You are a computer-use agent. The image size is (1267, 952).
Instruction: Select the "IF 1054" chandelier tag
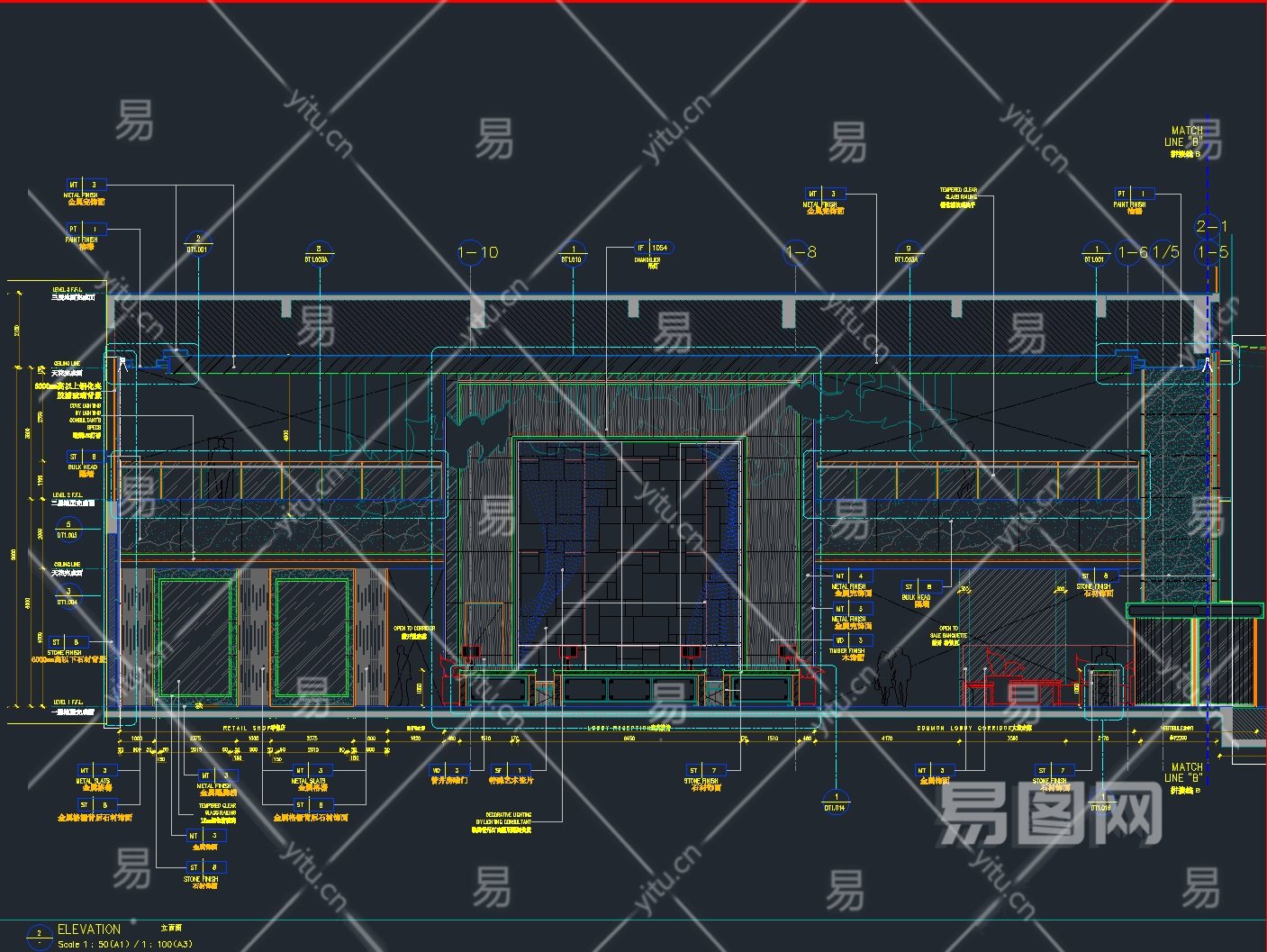click(x=654, y=248)
